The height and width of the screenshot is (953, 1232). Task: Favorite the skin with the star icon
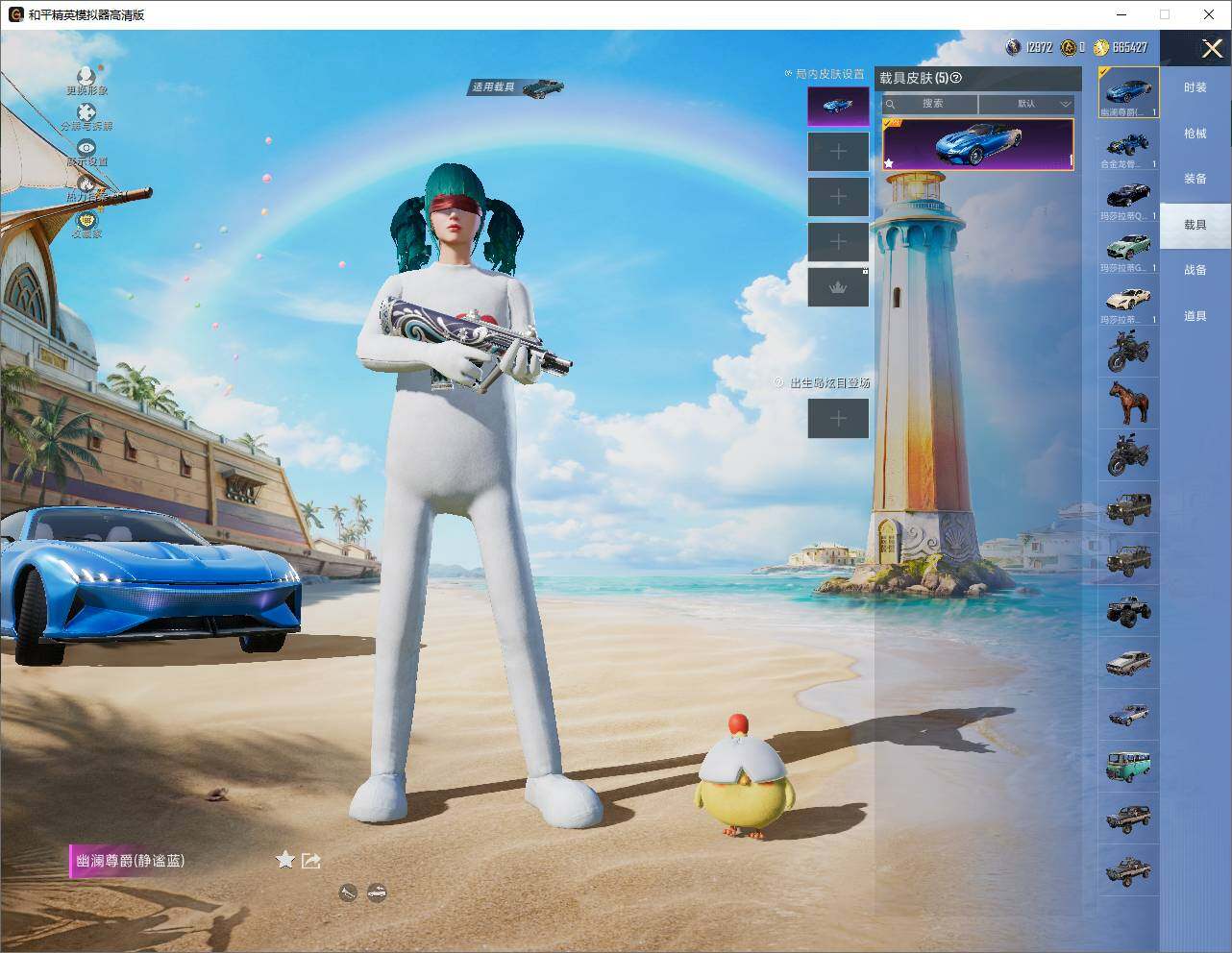click(x=284, y=860)
